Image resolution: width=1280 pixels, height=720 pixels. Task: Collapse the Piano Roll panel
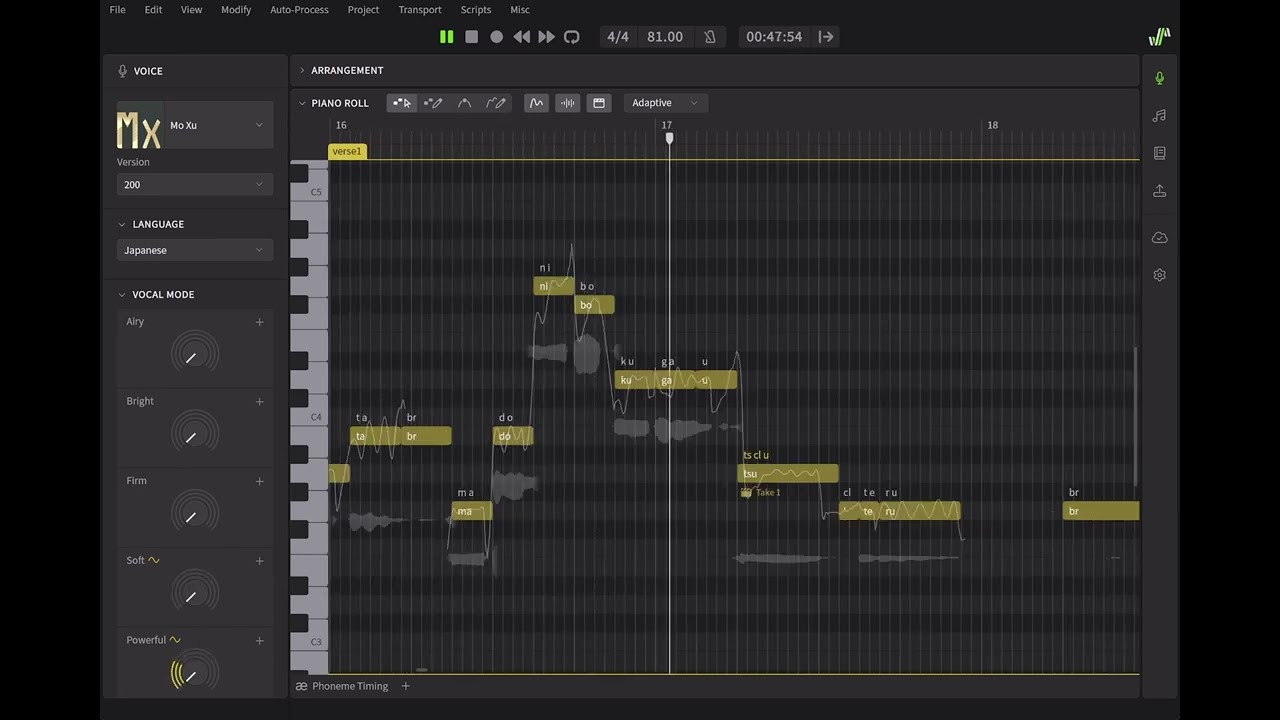(x=302, y=103)
